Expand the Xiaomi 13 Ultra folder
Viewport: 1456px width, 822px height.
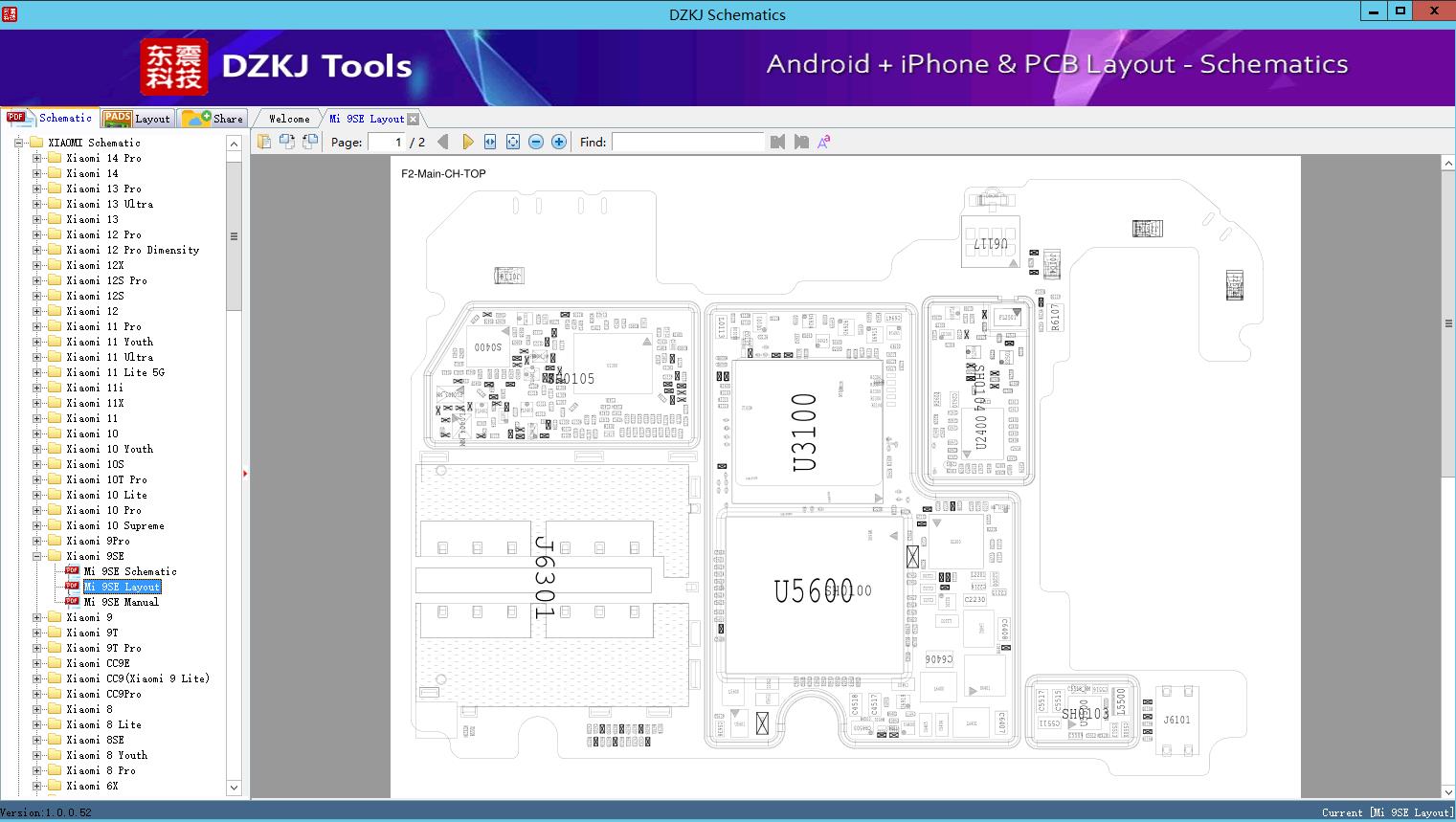pos(37,204)
